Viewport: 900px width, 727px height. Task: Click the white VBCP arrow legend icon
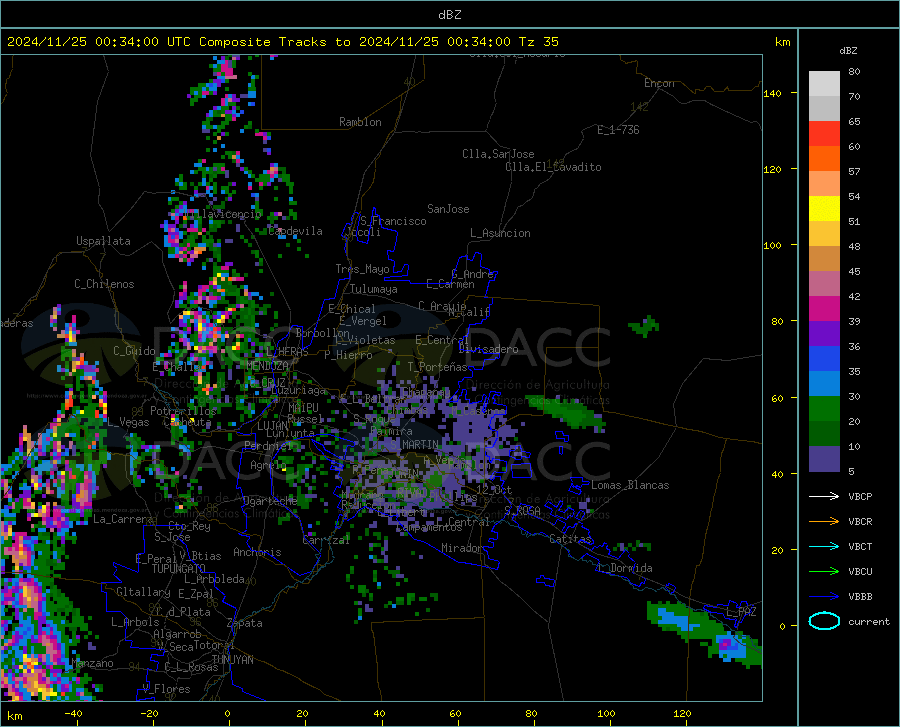(824, 496)
